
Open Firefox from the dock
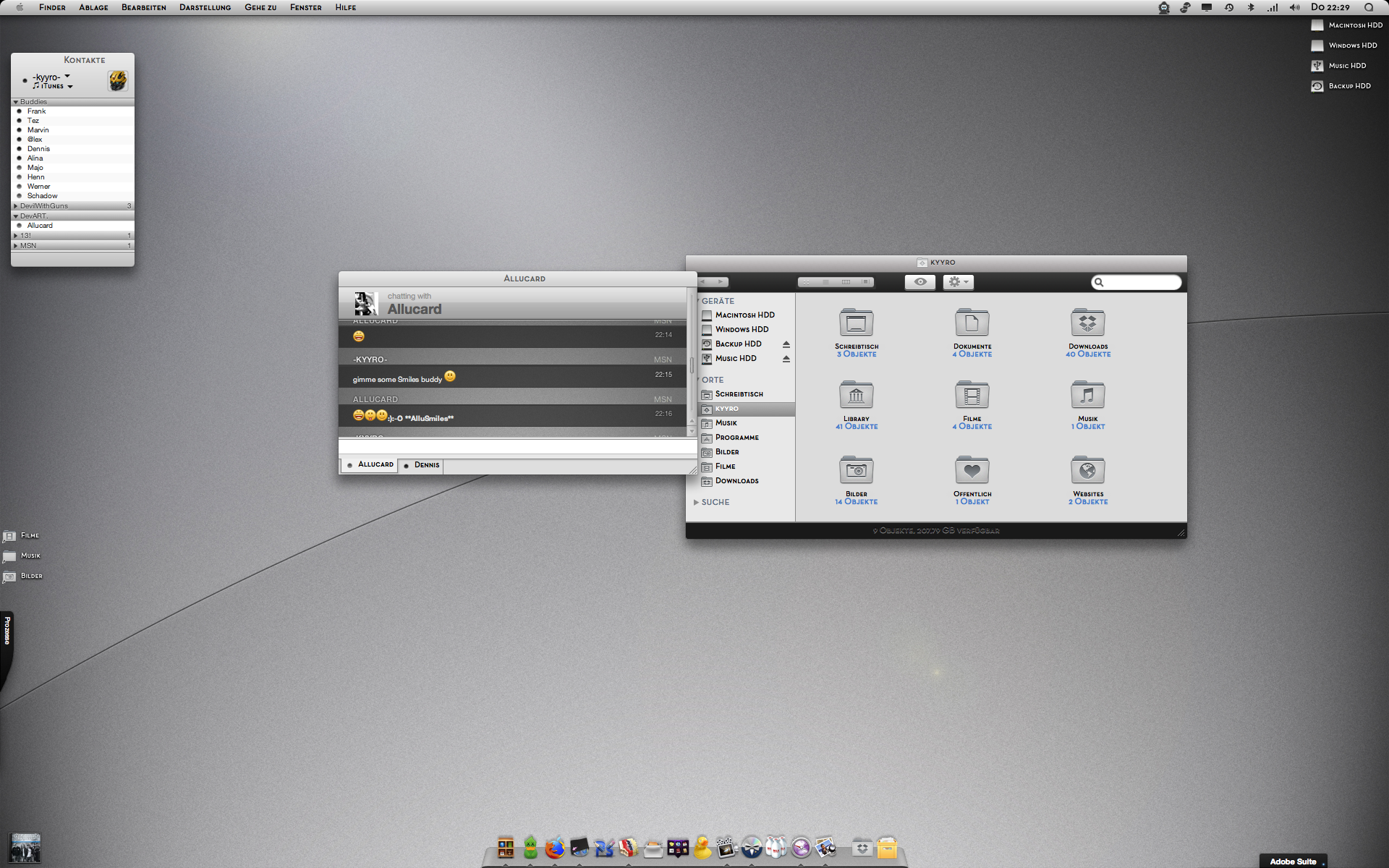(x=555, y=847)
